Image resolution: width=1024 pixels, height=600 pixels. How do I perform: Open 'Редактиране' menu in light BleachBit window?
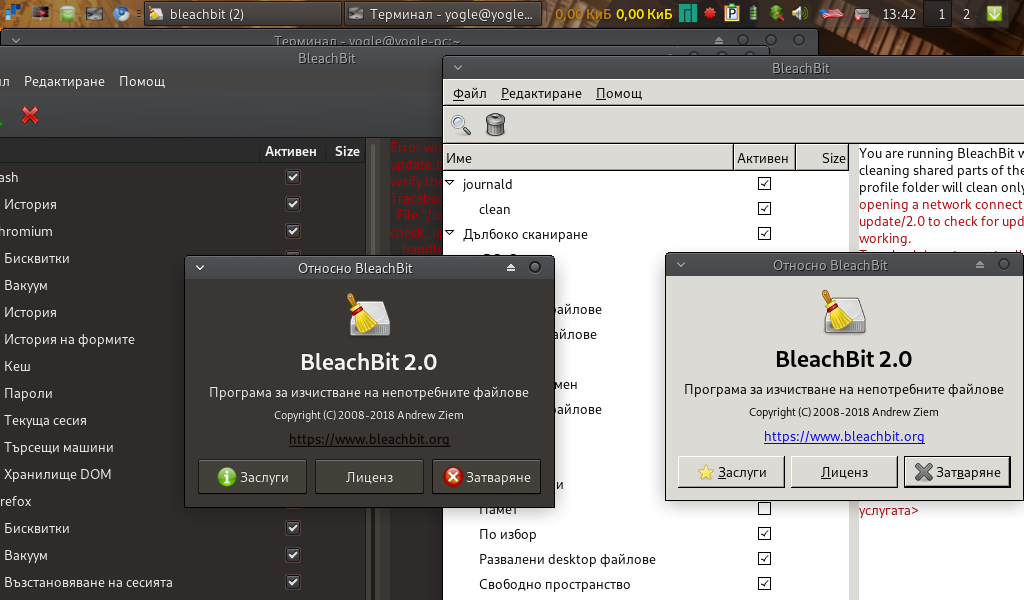pos(541,93)
